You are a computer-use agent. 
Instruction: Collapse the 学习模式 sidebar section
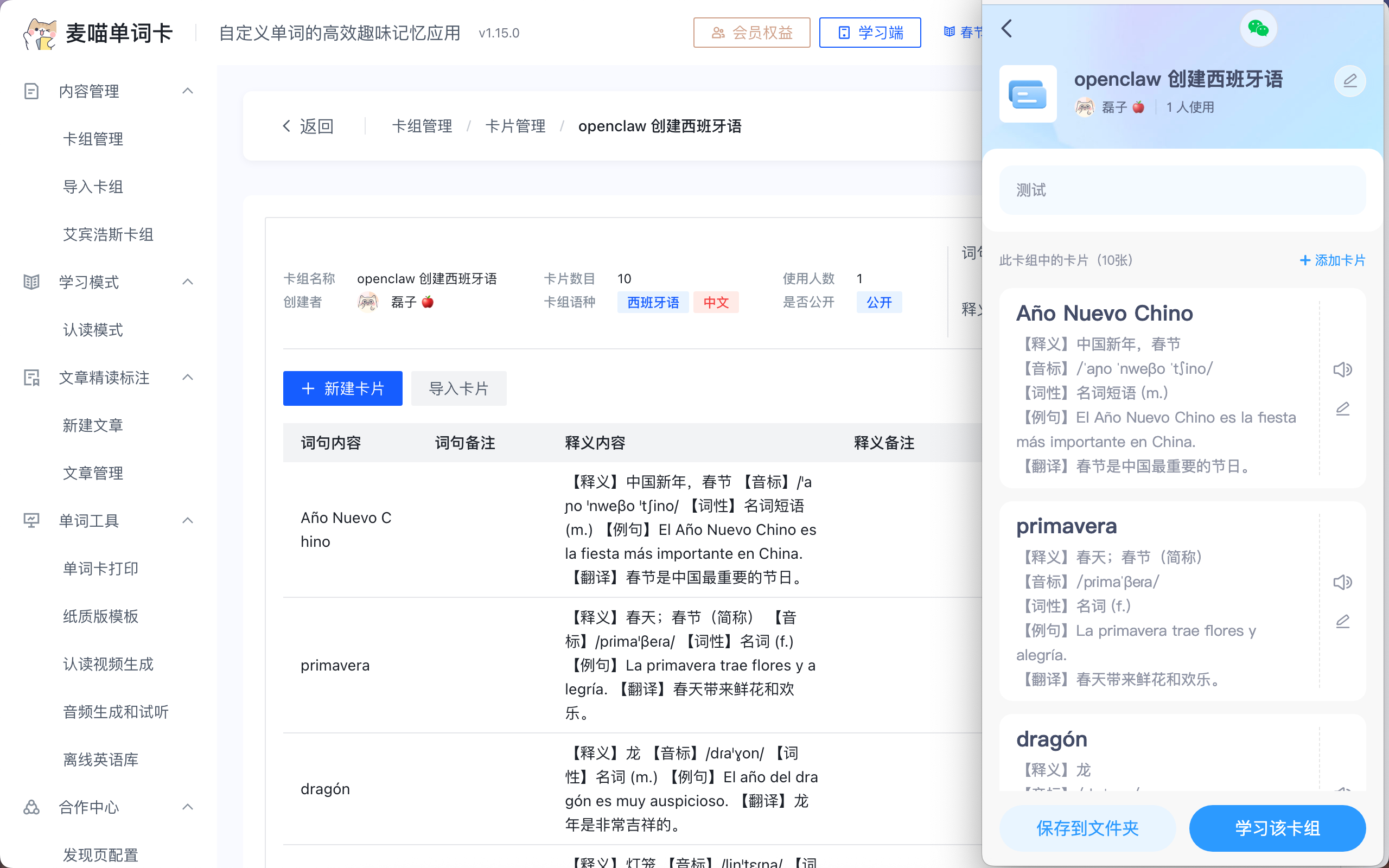tap(187, 282)
